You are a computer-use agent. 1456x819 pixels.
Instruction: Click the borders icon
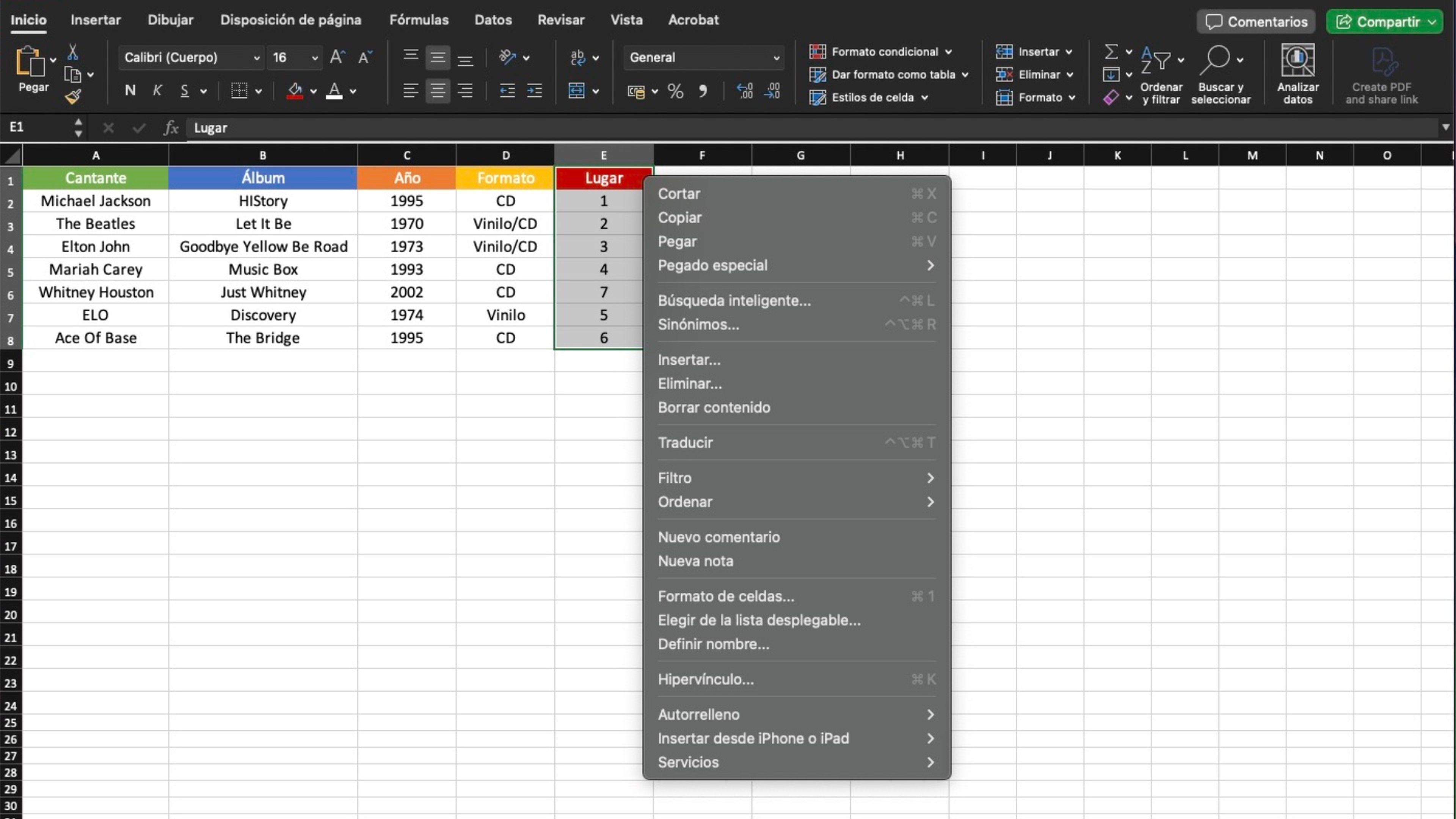(x=239, y=91)
